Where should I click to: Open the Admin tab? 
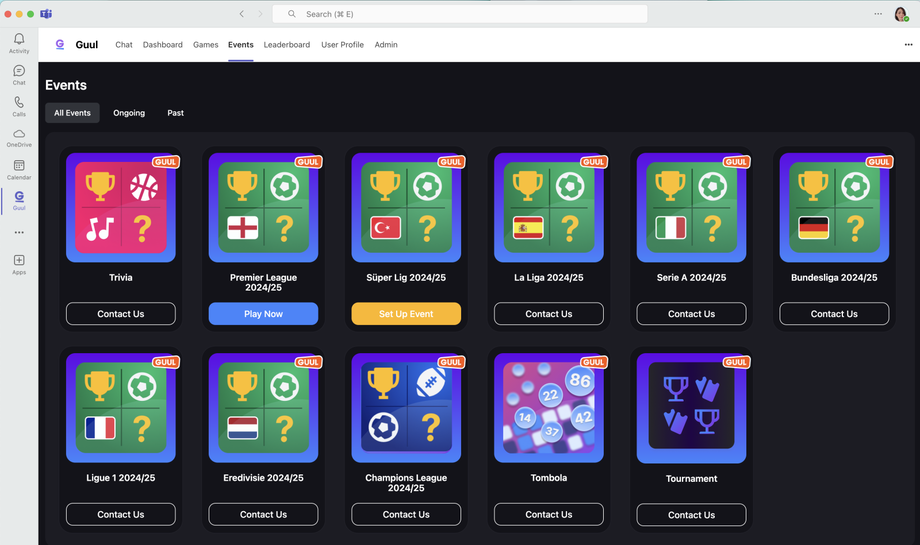point(386,45)
